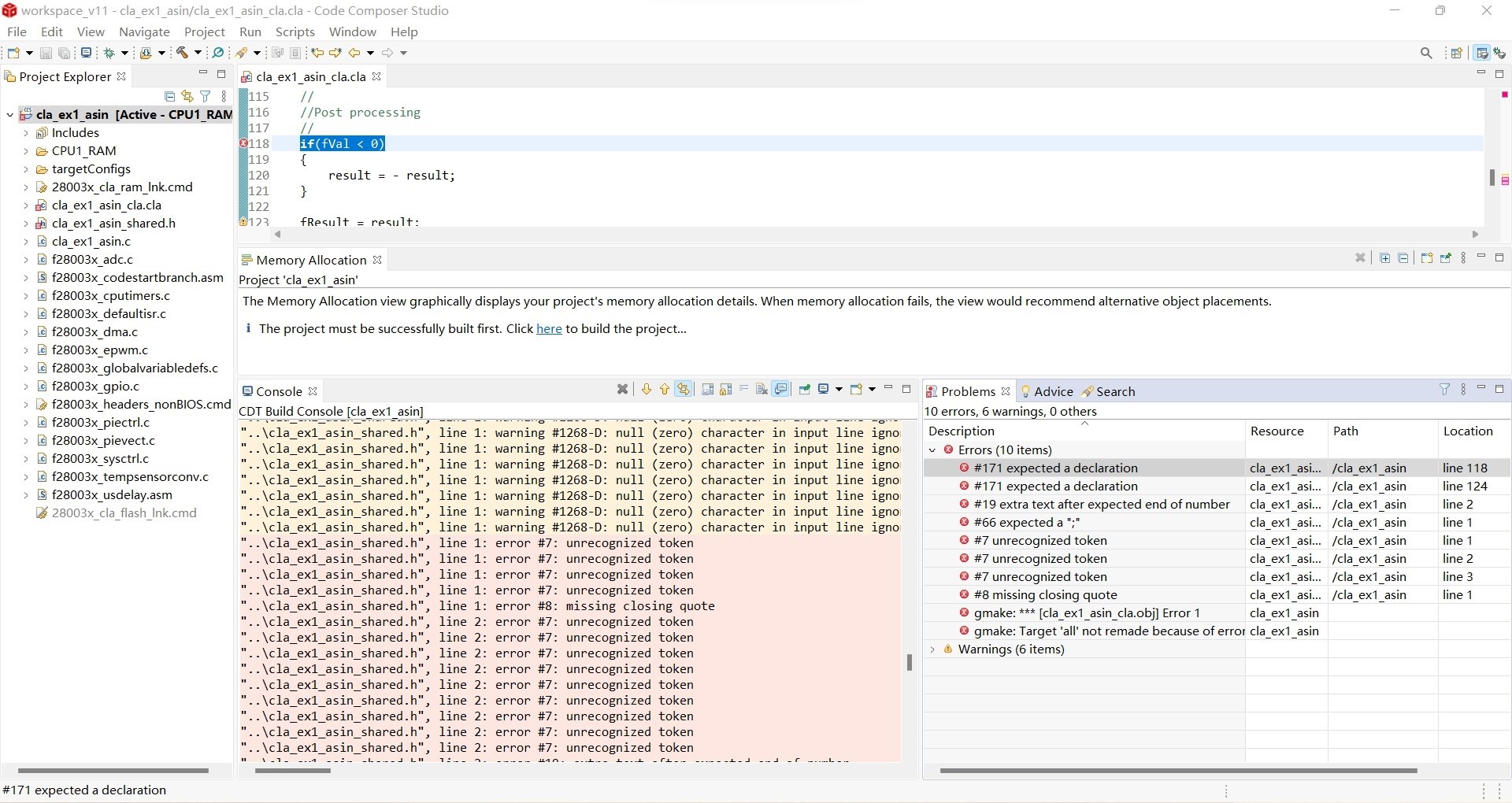This screenshot has width=1512, height=803.
Task: Toggle Show Console When Output Changes
Action: [780, 389]
